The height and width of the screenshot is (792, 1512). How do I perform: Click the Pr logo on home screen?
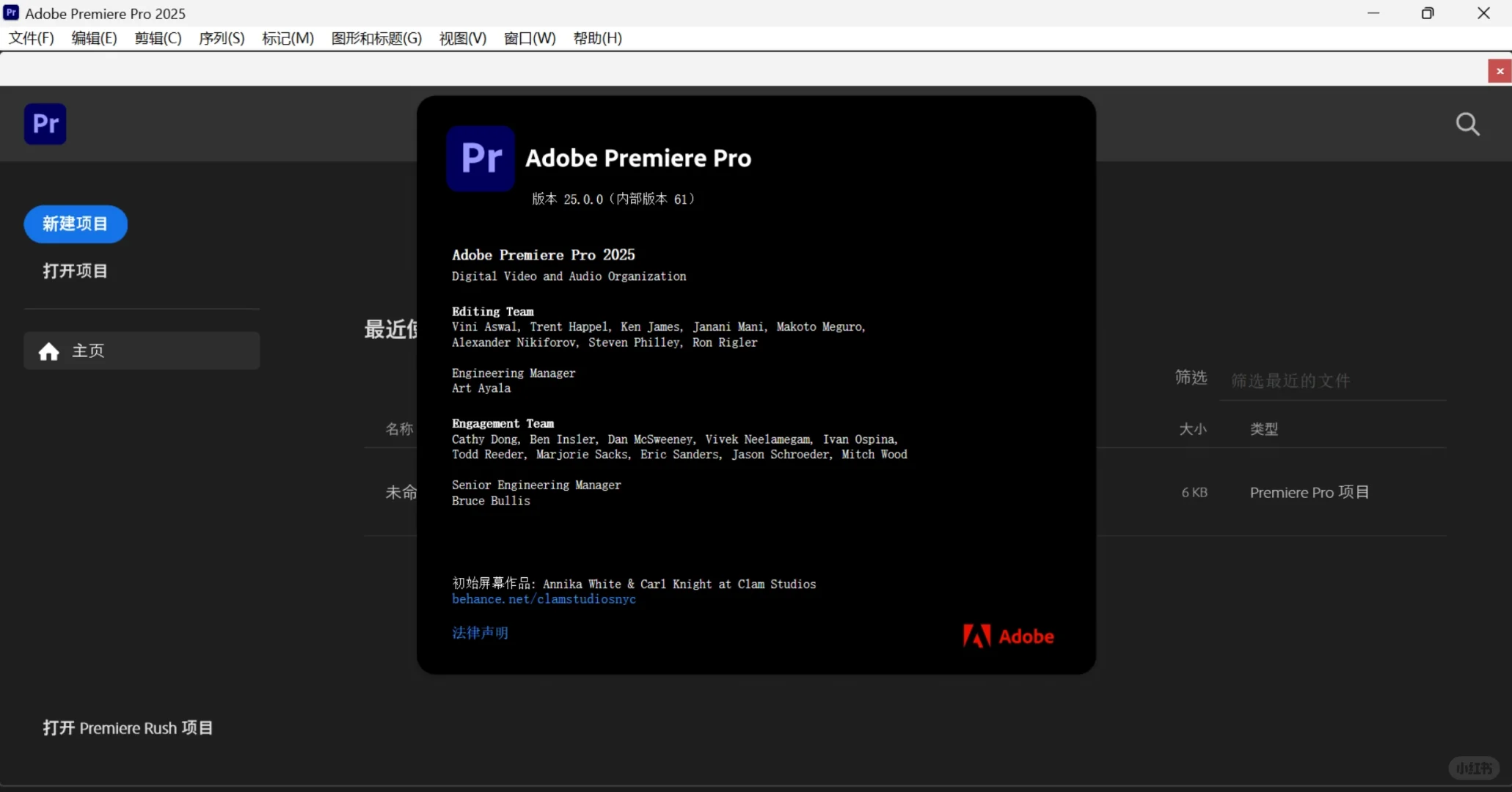pyautogui.click(x=45, y=124)
